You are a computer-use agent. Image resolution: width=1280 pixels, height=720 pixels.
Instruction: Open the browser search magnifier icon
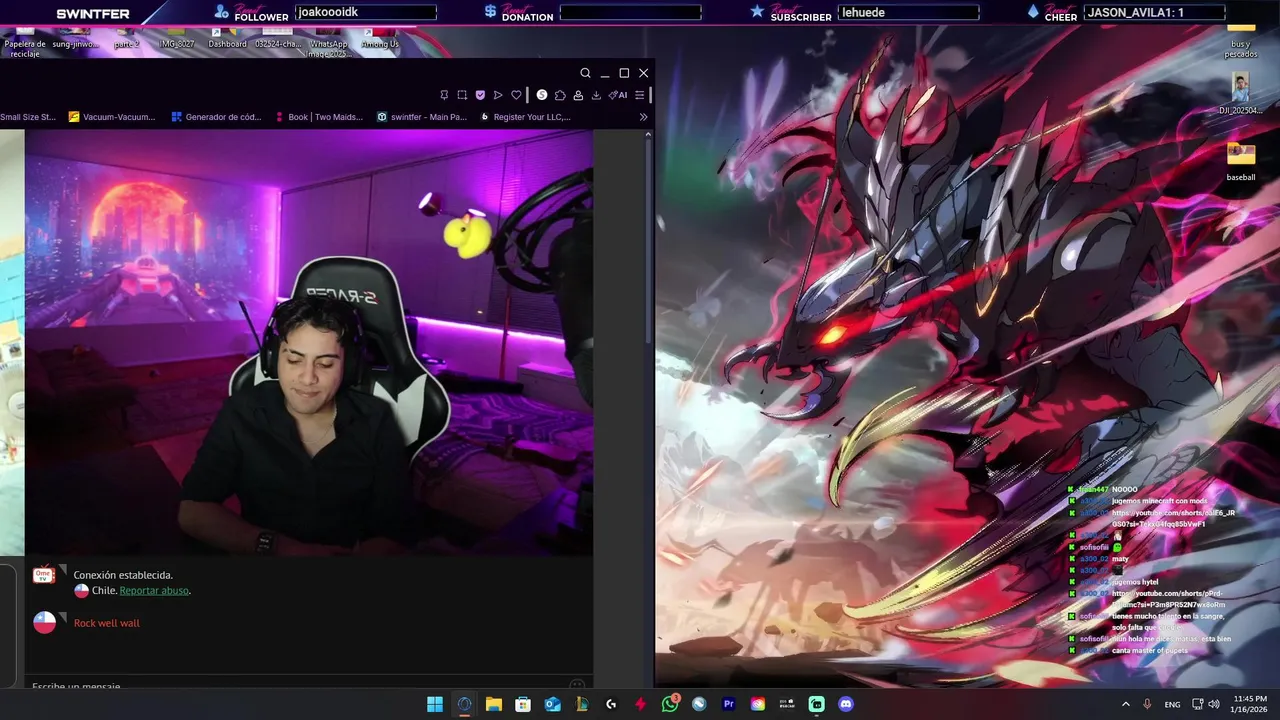click(585, 73)
